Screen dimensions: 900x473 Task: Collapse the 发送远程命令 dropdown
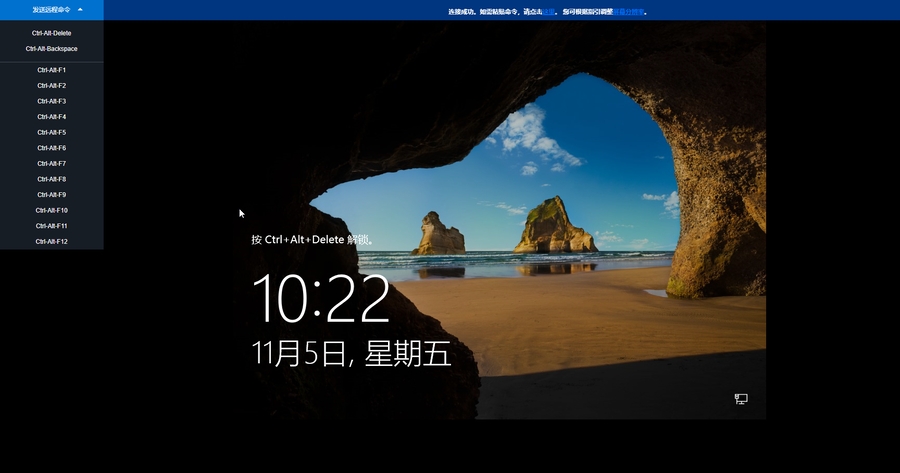(51, 10)
